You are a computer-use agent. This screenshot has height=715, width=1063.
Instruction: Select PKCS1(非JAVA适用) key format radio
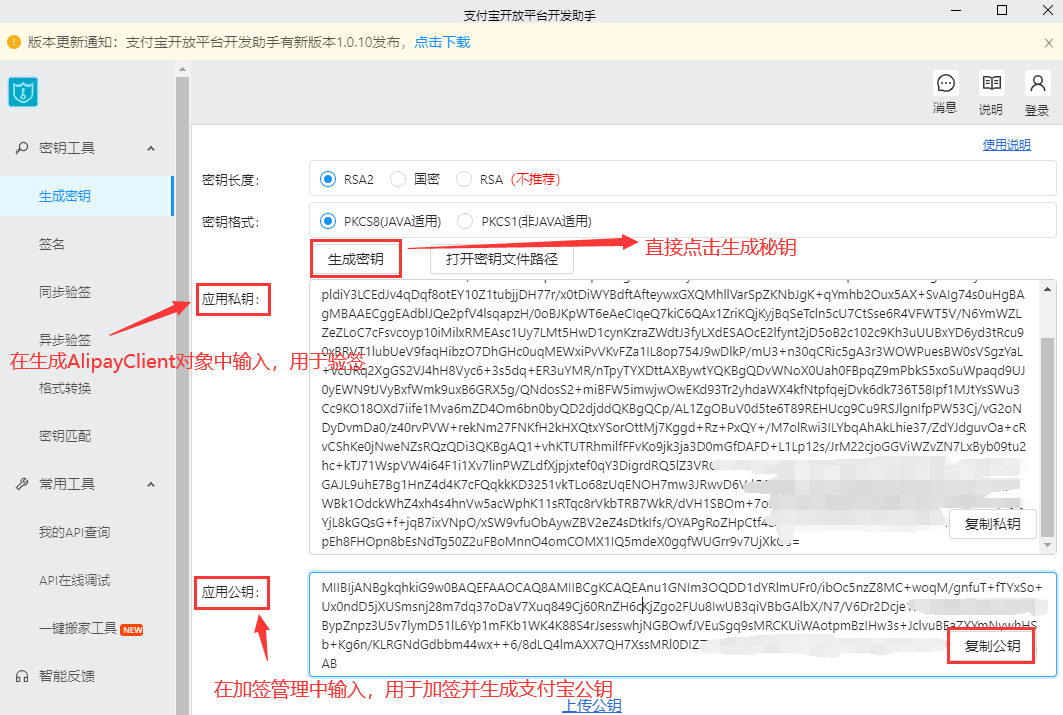coord(465,221)
